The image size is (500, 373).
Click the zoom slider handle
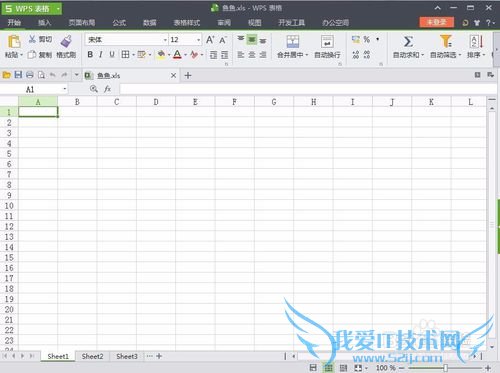click(445, 368)
